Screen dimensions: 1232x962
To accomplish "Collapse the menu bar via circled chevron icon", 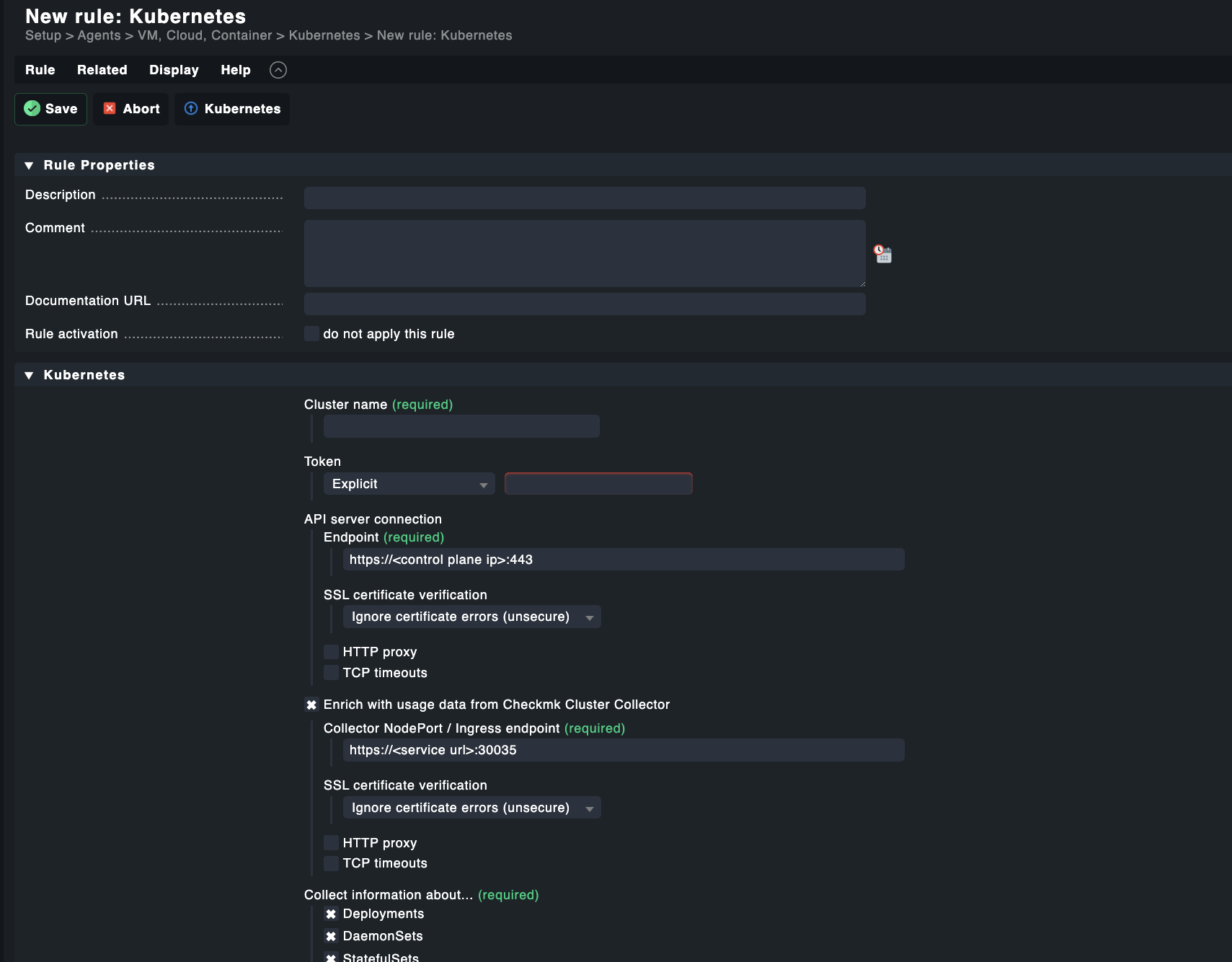I will coord(278,70).
